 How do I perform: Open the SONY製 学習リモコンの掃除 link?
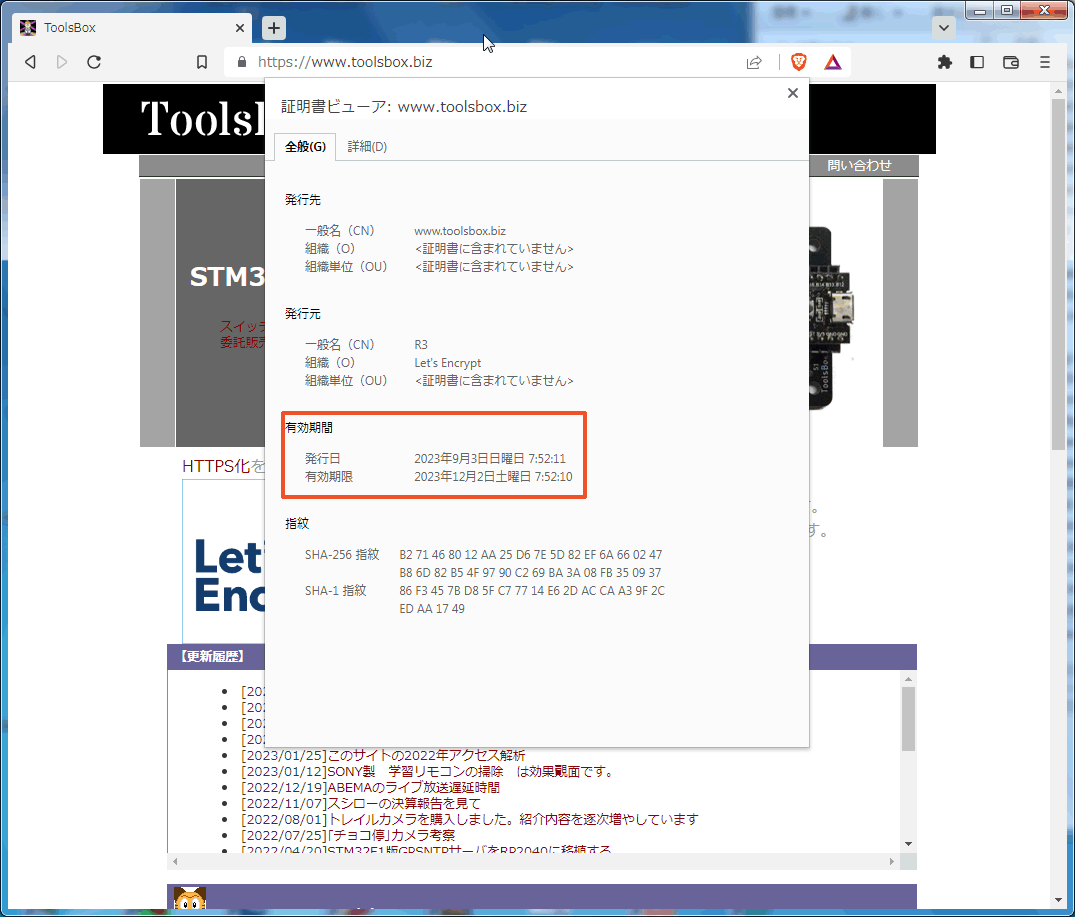tap(470, 772)
